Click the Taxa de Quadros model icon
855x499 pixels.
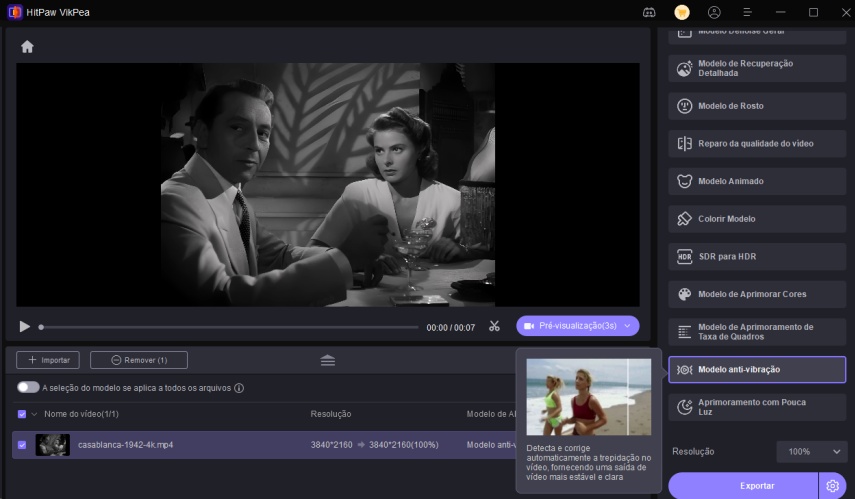684,332
